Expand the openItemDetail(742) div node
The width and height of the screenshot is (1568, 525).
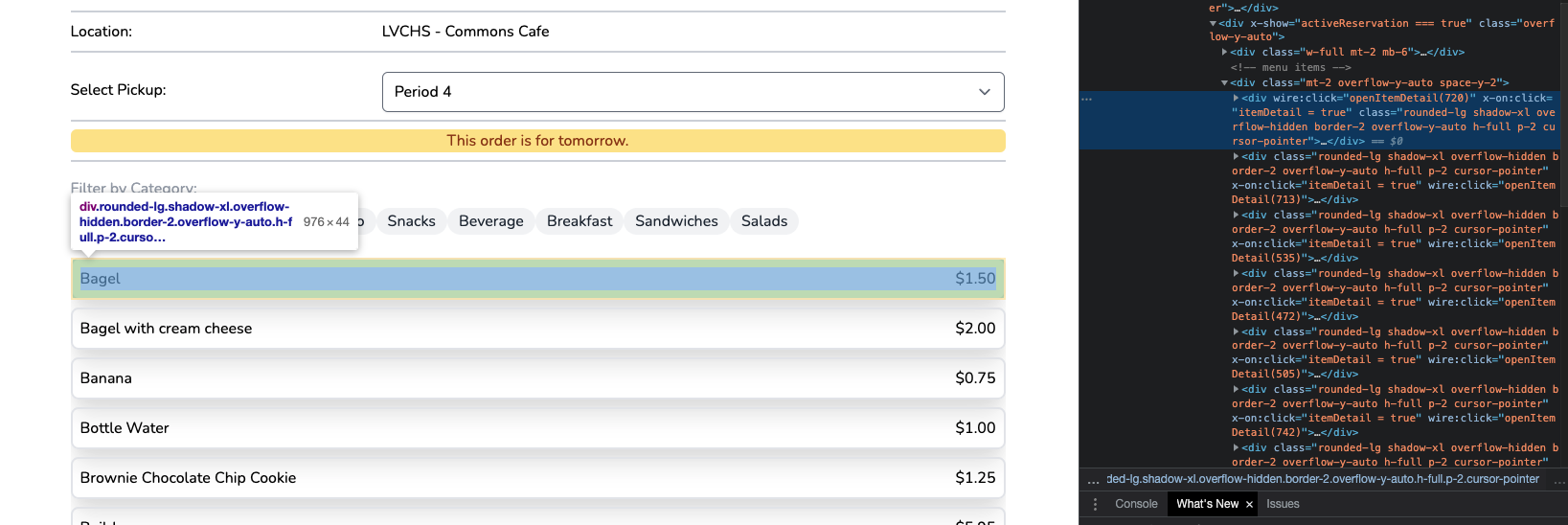tap(1237, 389)
